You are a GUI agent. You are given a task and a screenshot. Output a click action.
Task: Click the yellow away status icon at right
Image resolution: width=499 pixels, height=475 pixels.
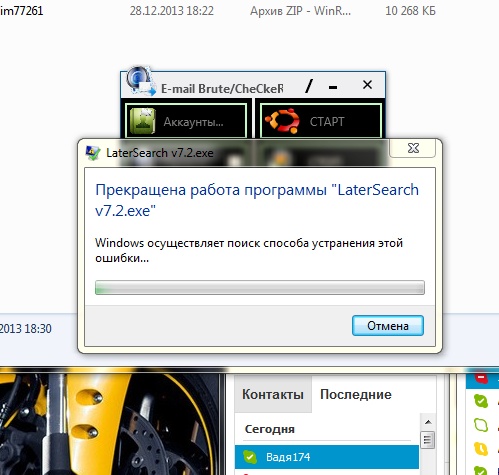481,448
